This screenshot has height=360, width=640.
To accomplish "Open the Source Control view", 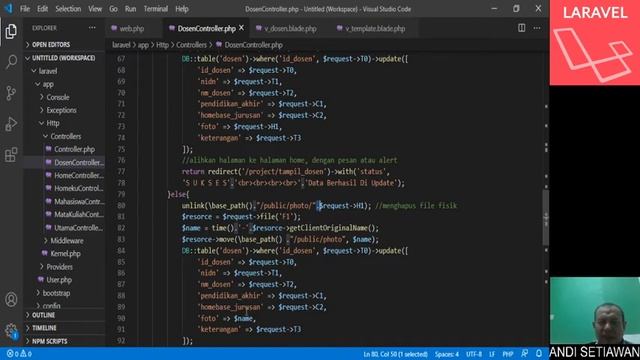I will 11,93.
